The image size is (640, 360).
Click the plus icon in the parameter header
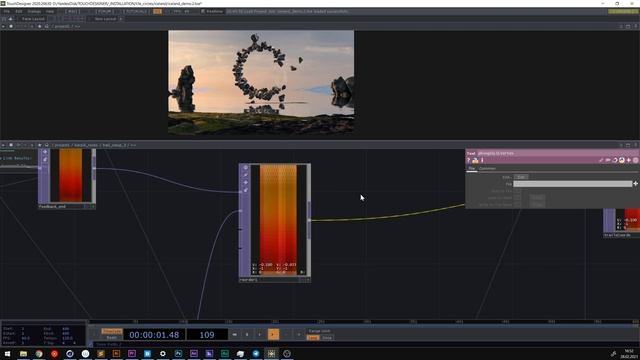[x=629, y=160]
